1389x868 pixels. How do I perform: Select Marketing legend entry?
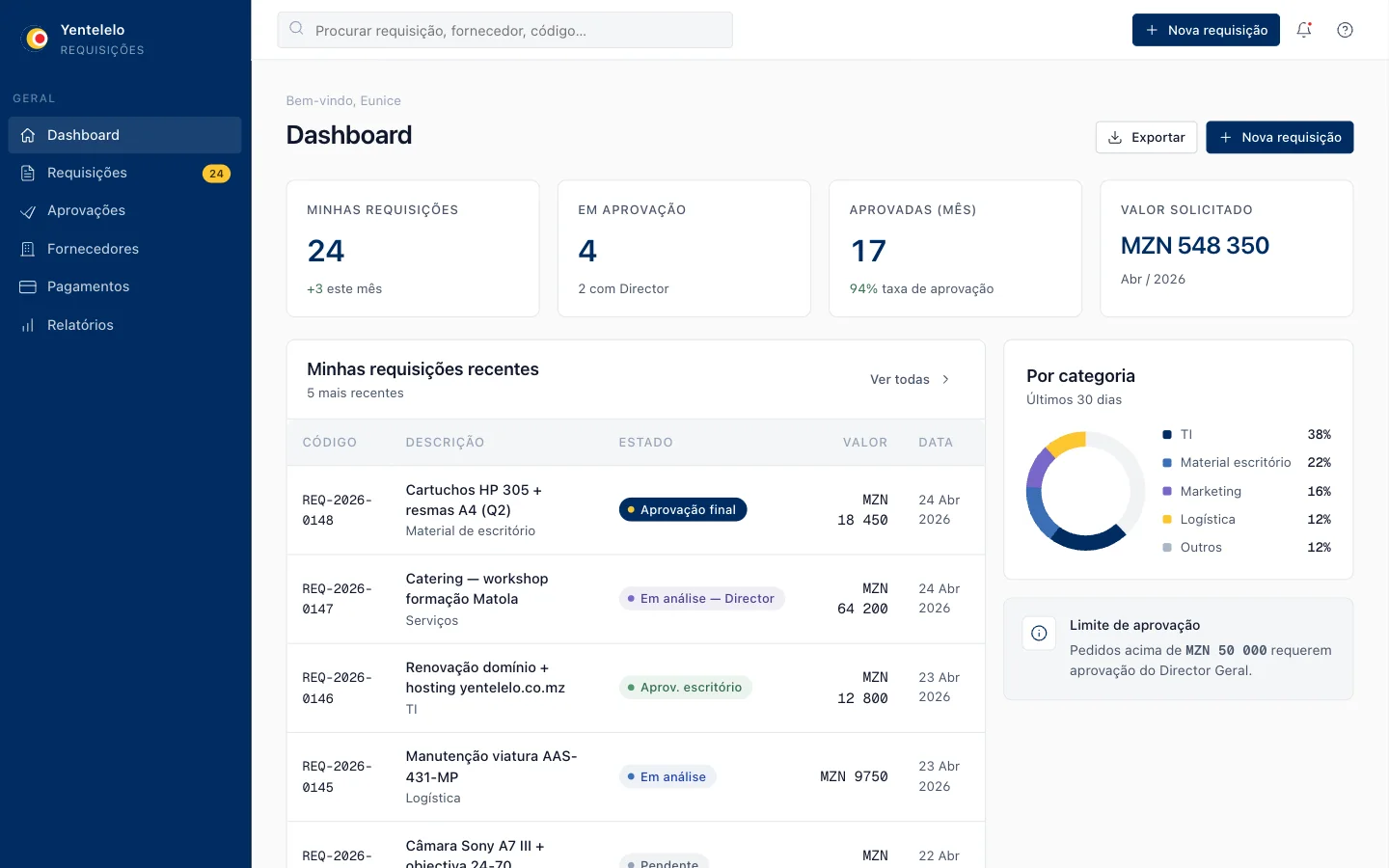point(1246,491)
